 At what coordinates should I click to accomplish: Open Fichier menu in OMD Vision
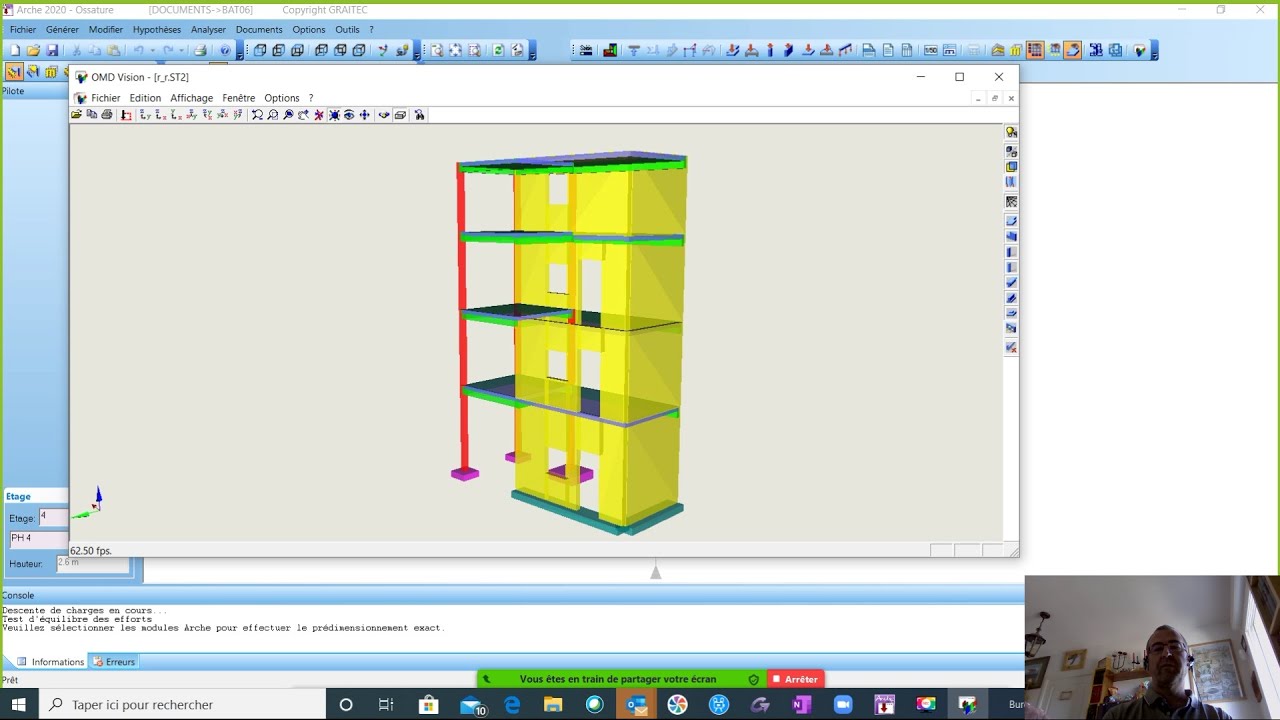pyautogui.click(x=105, y=98)
